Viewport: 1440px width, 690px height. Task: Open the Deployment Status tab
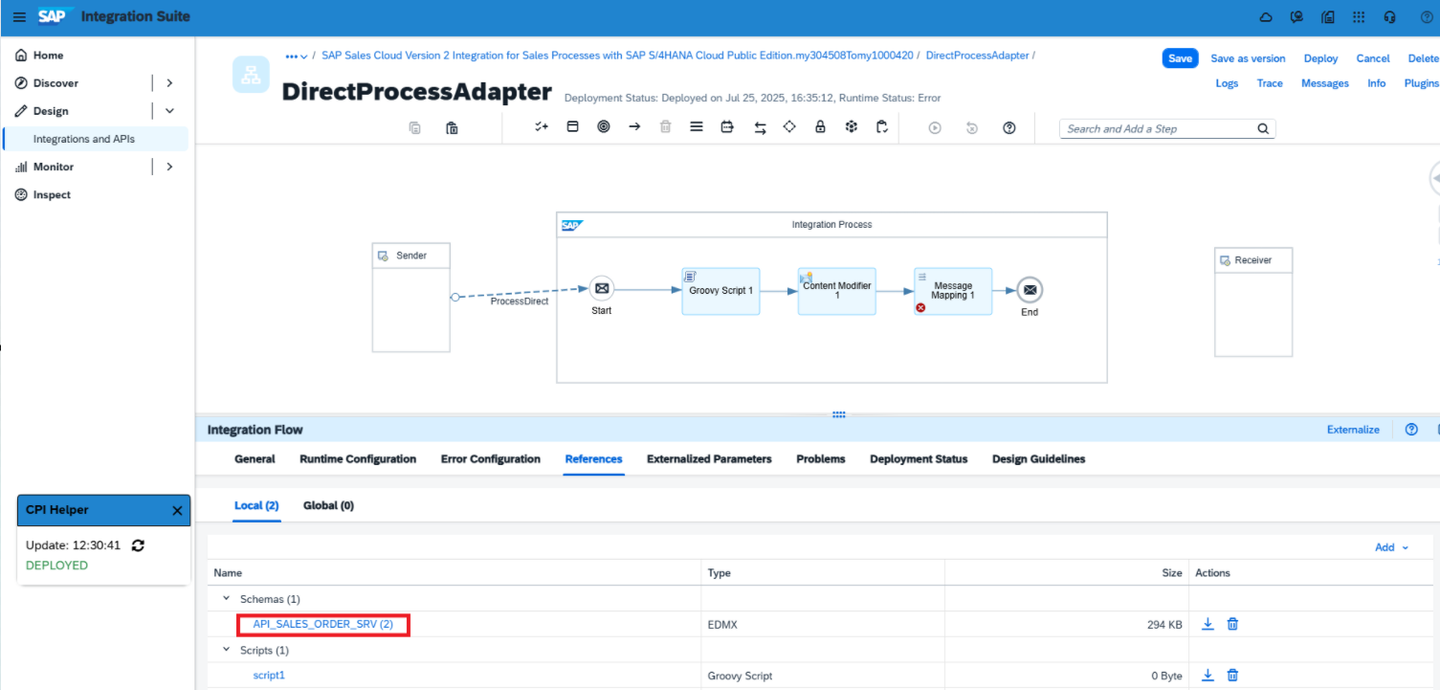coord(919,459)
